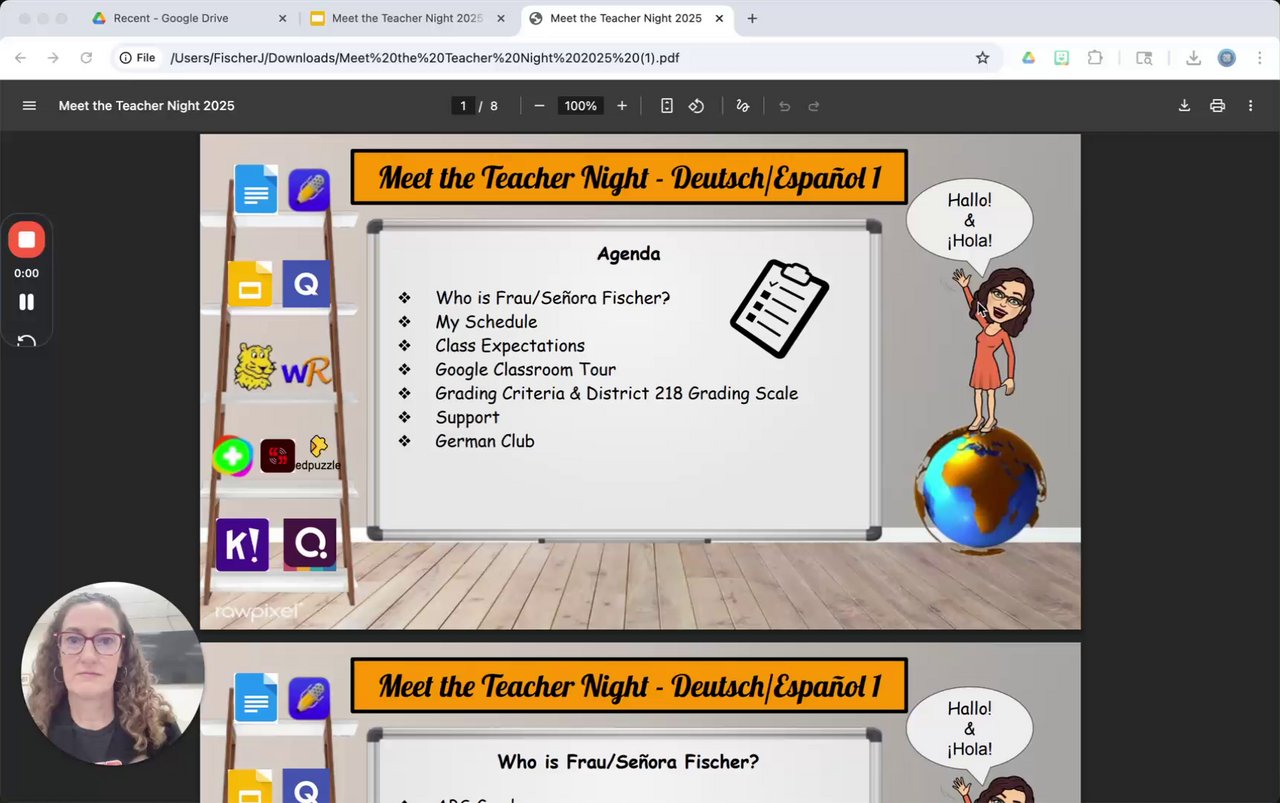
Task: Click the clipboard checklist graphic
Action: (780, 308)
